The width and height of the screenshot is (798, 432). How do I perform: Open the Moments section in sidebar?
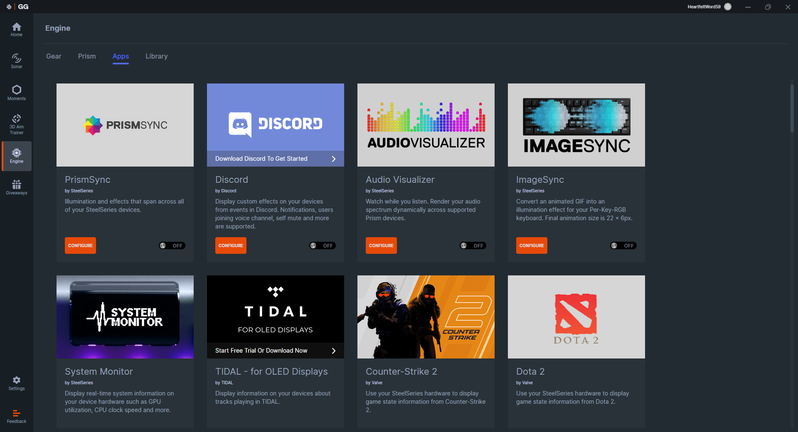point(16,92)
